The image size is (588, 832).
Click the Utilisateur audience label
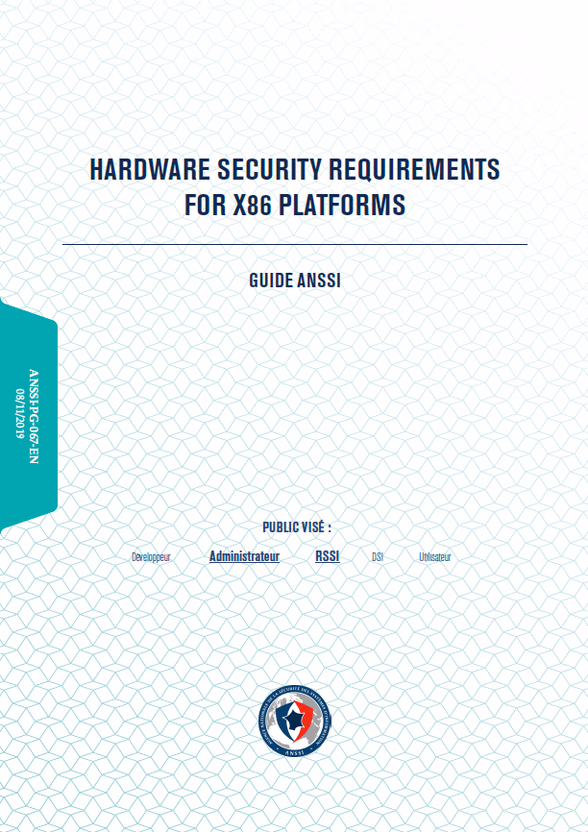(x=435, y=557)
